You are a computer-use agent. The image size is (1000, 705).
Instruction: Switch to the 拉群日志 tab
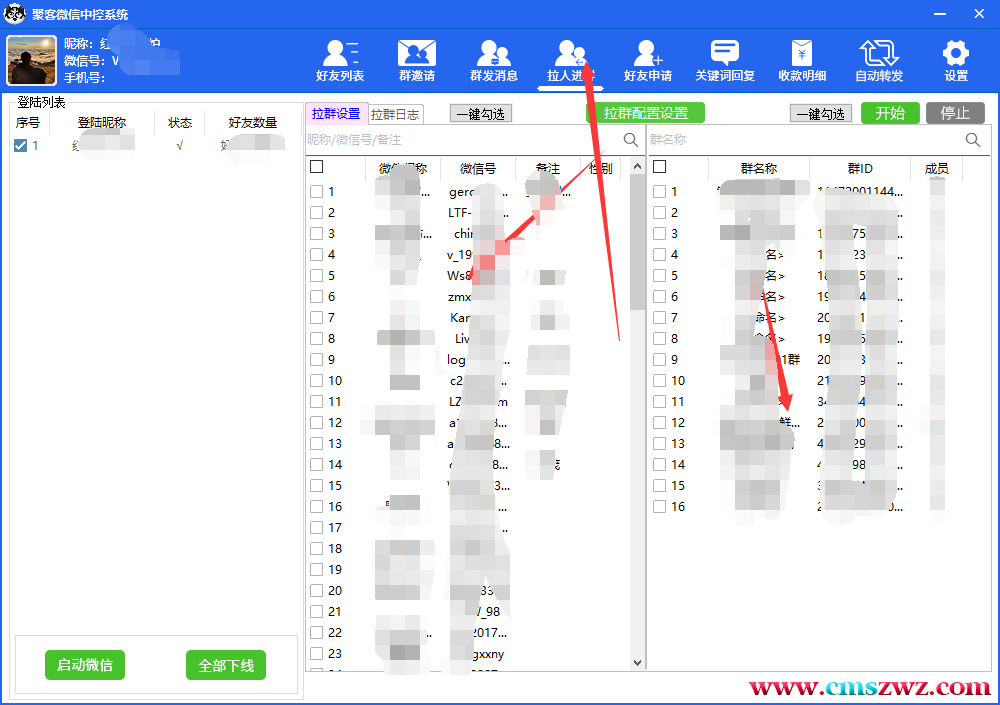click(395, 114)
